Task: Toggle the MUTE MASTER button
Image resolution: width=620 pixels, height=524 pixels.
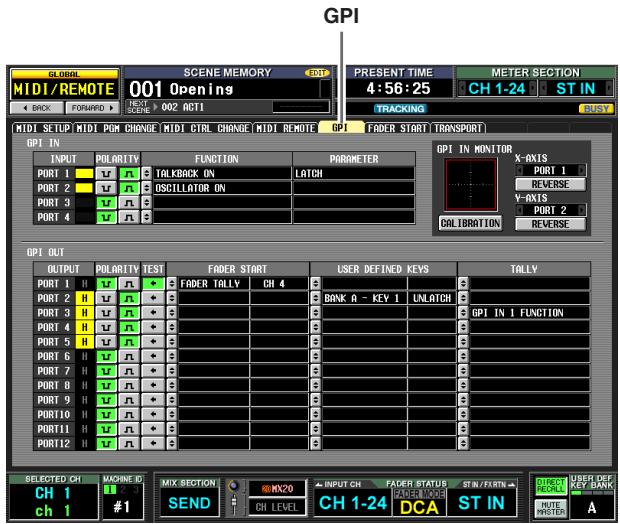Action: [551, 508]
